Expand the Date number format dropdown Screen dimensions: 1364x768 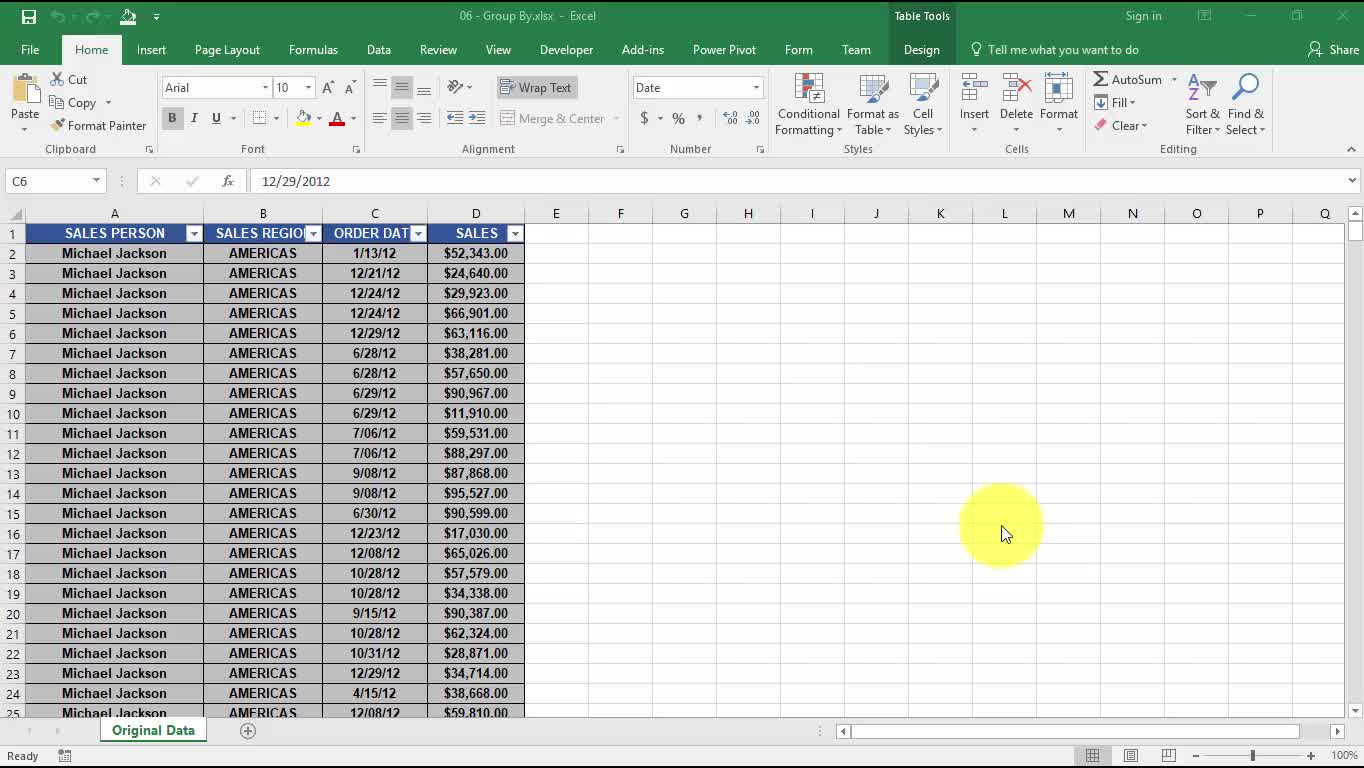click(755, 88)
